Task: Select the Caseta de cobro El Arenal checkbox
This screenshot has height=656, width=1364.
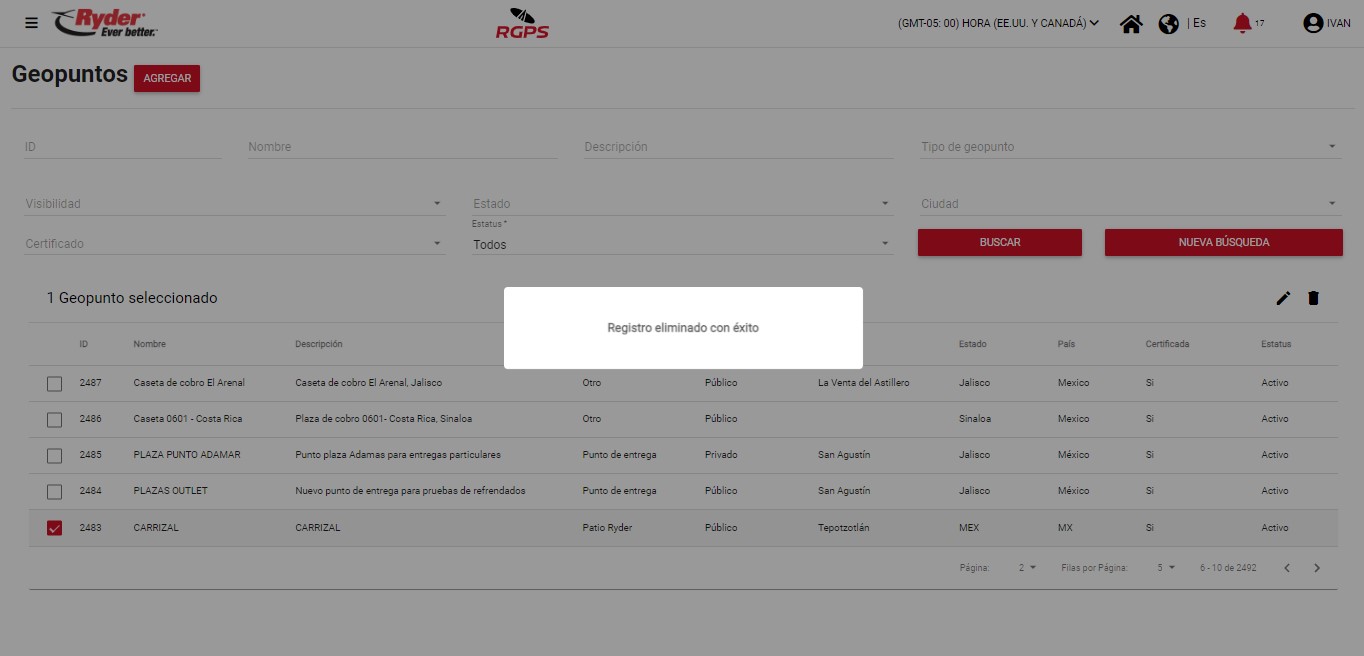Action: coord(55,384)
